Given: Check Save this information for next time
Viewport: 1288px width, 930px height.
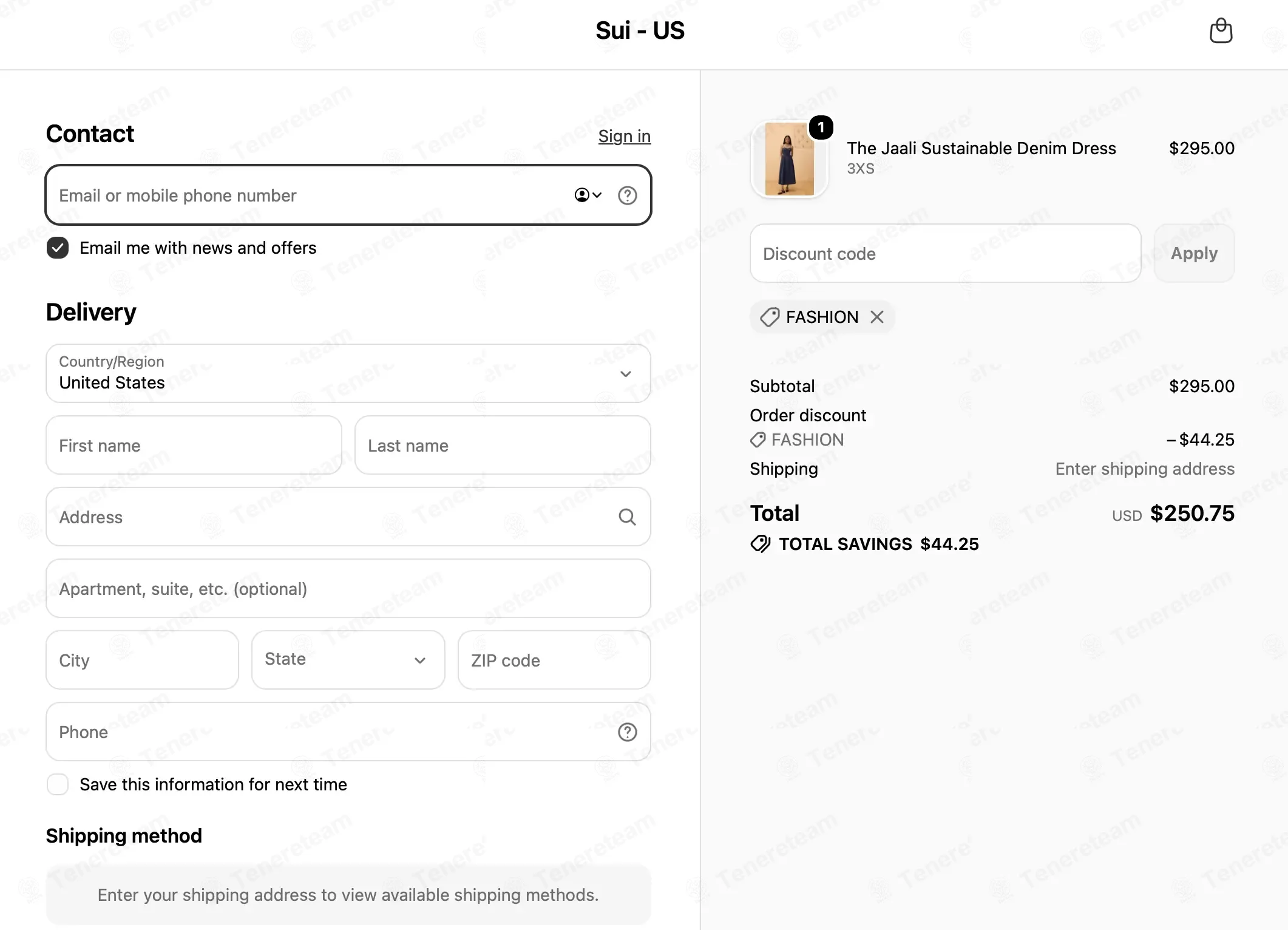Looking at the screenshot, I should click(x=58, y=784).
